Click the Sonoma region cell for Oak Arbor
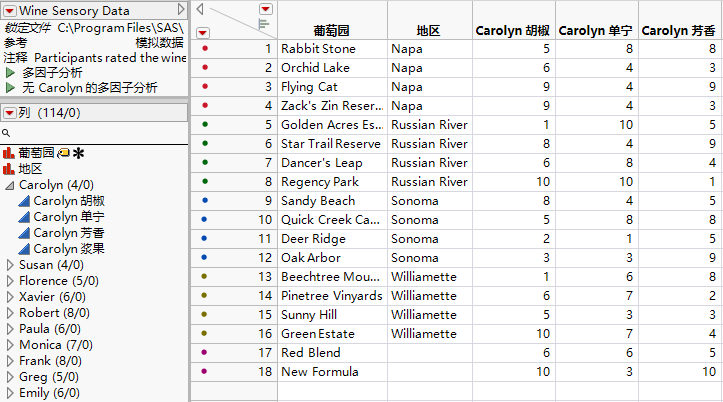Screen dimensions: 723x402 tap(430, 258)
